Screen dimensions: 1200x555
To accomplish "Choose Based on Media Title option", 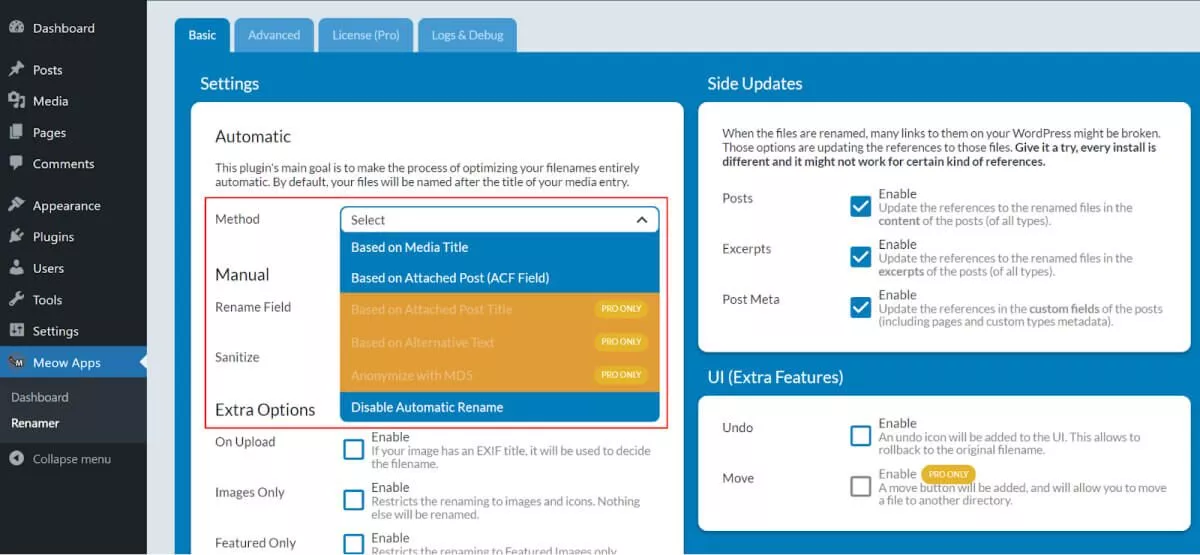I will (499, 247).
